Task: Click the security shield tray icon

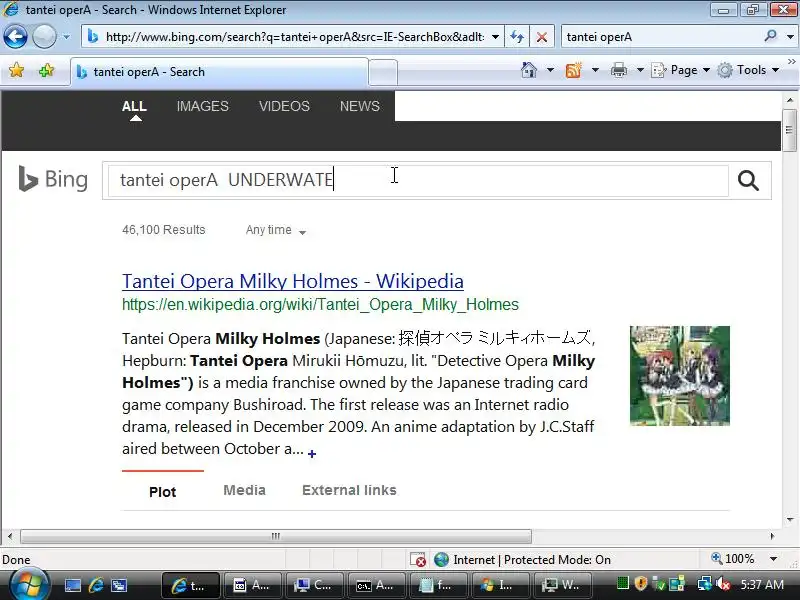Action: pyautogui.click(x=641, y=584)
